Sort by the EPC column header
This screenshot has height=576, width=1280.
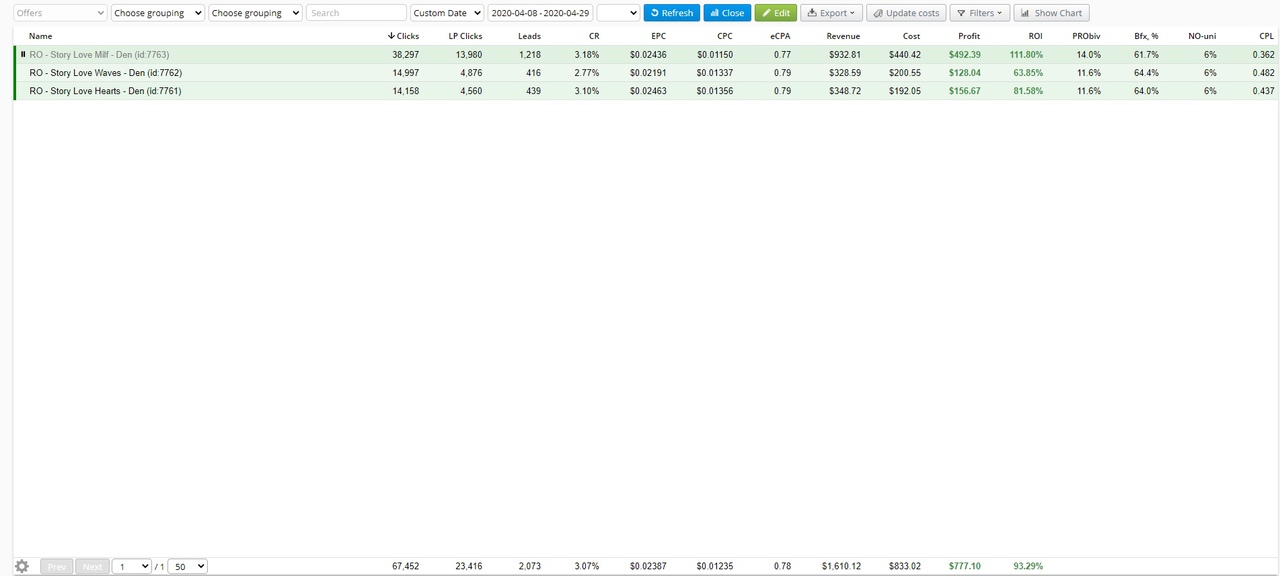coord(658,36)
